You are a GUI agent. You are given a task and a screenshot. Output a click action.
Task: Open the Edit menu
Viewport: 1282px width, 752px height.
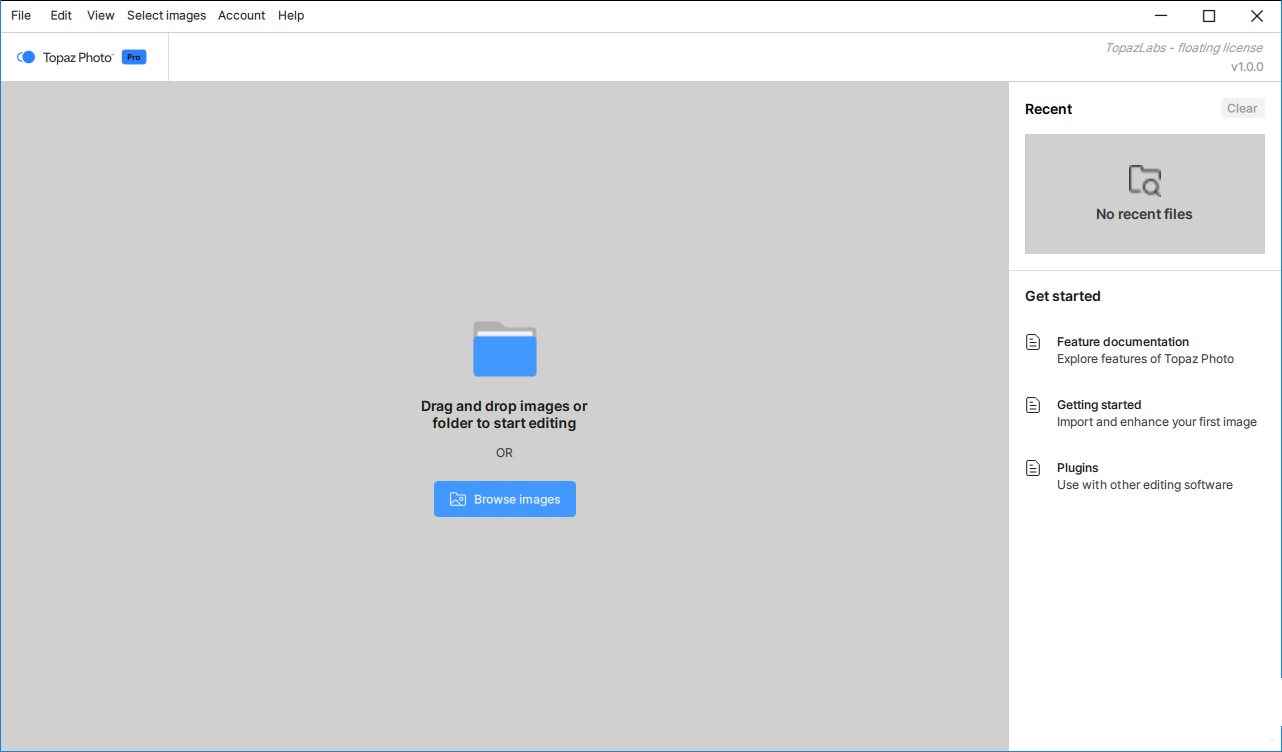[60, 15]
